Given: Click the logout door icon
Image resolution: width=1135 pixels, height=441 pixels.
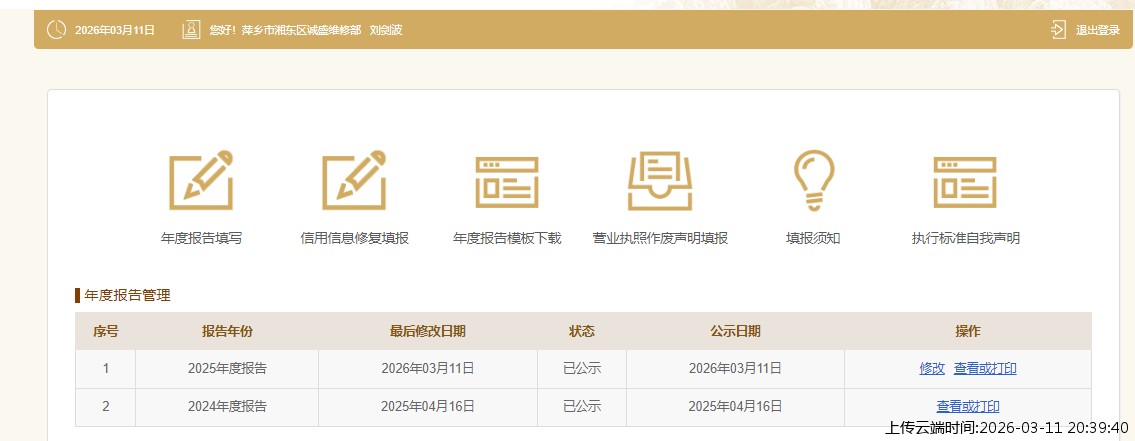Looking at the screenshot, I should (x=1059, y=30).
